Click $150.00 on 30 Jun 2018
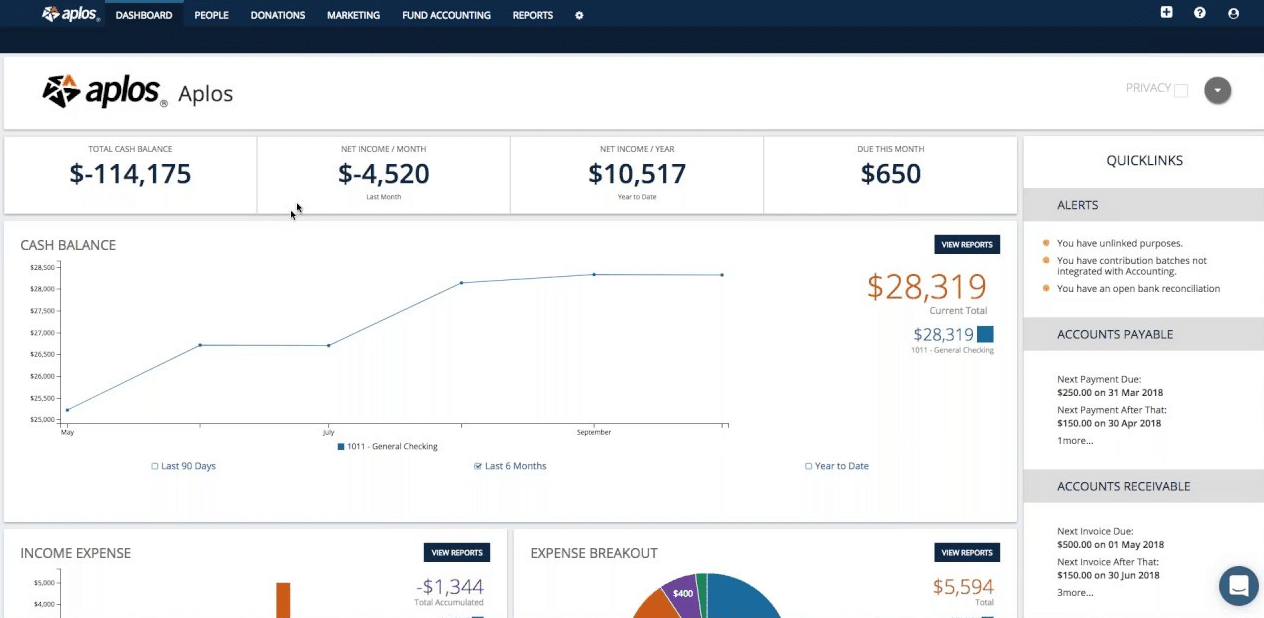1264x618 pixels. click(1109, 575)
